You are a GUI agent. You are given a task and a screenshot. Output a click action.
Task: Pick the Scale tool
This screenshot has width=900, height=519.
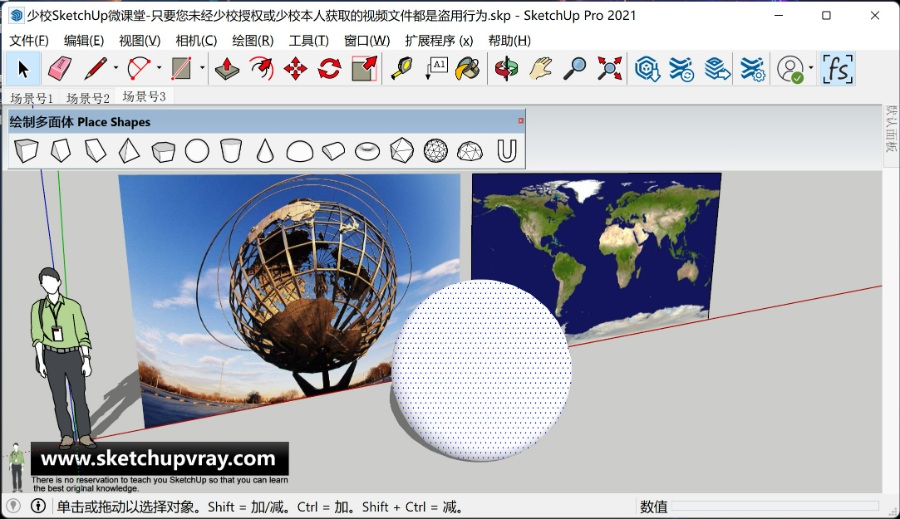click(364, 69)
